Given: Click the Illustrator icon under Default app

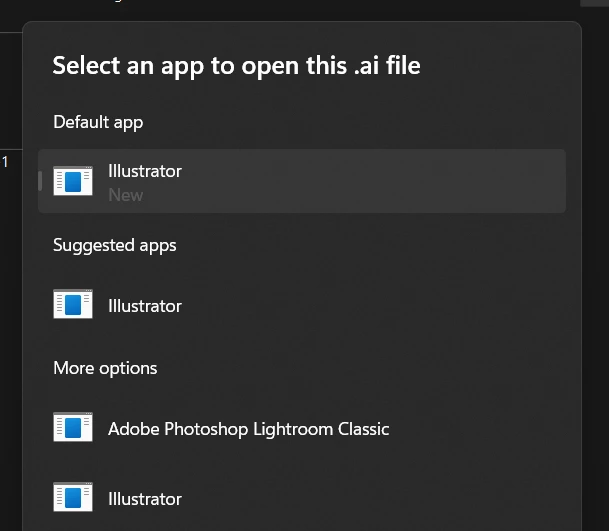Looking at the screenshot, I should (73, 181).
